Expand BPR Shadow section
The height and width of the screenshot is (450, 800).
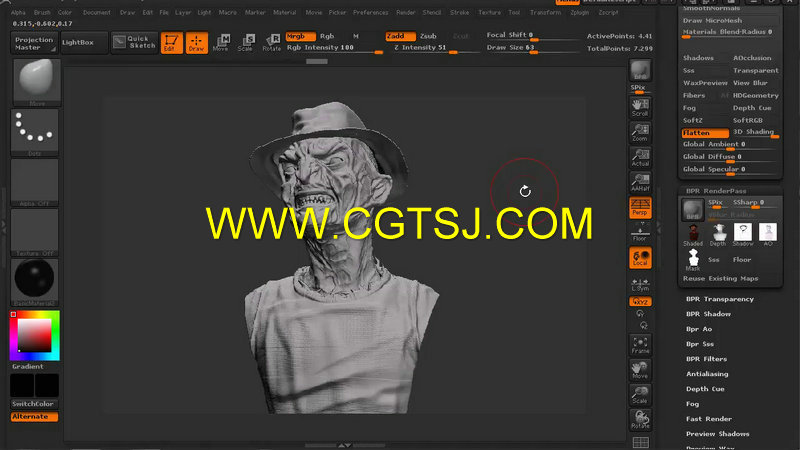708,314
